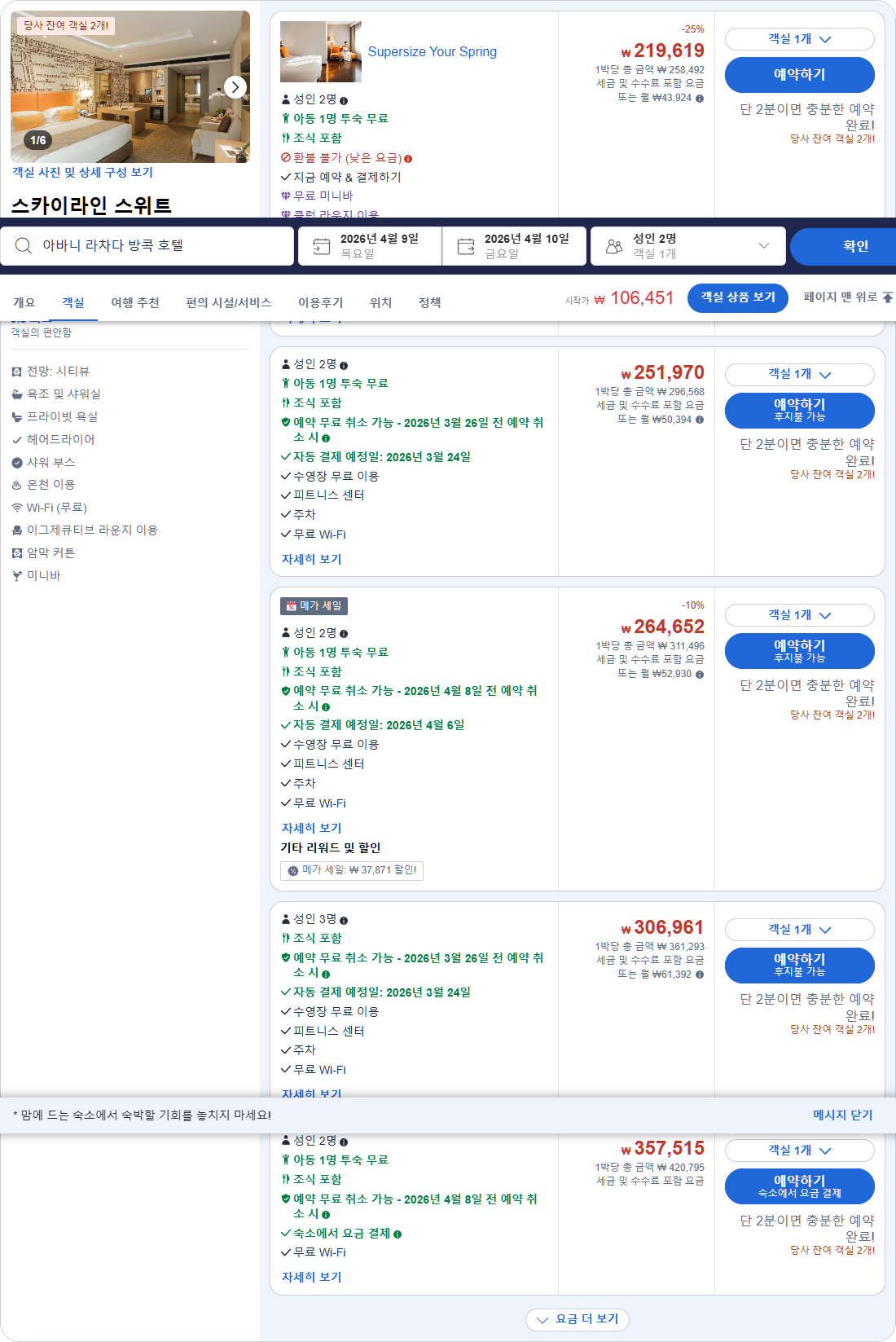Open 객실 사진 및 상세 구성 보기 link

[x=82, y=172]
